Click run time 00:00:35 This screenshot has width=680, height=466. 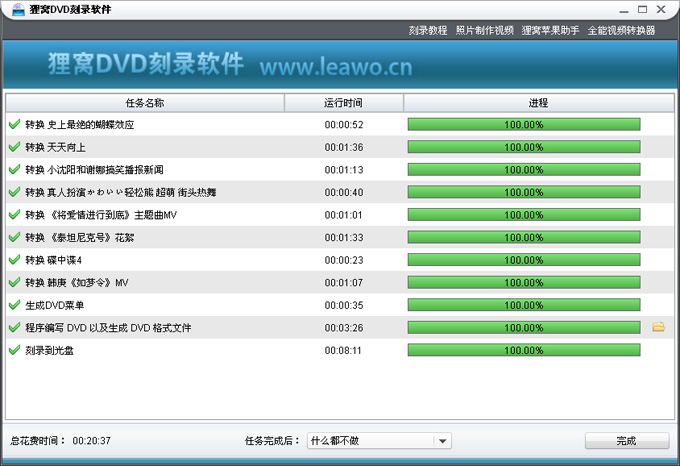[x=344, y=305]
